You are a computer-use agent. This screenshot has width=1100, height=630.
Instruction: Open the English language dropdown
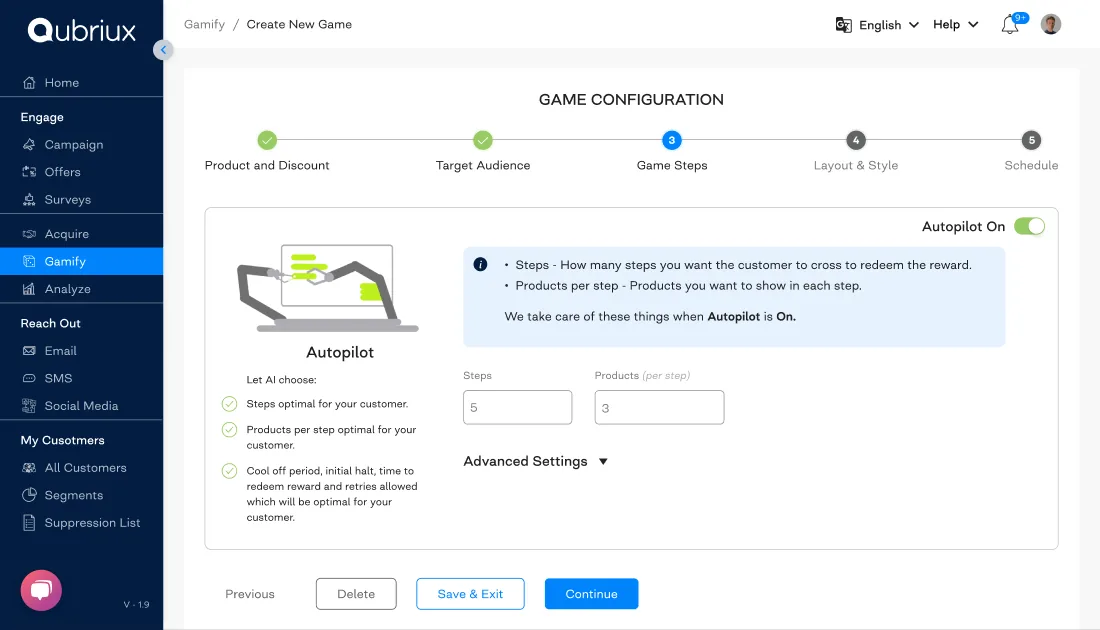pos(888,25)
